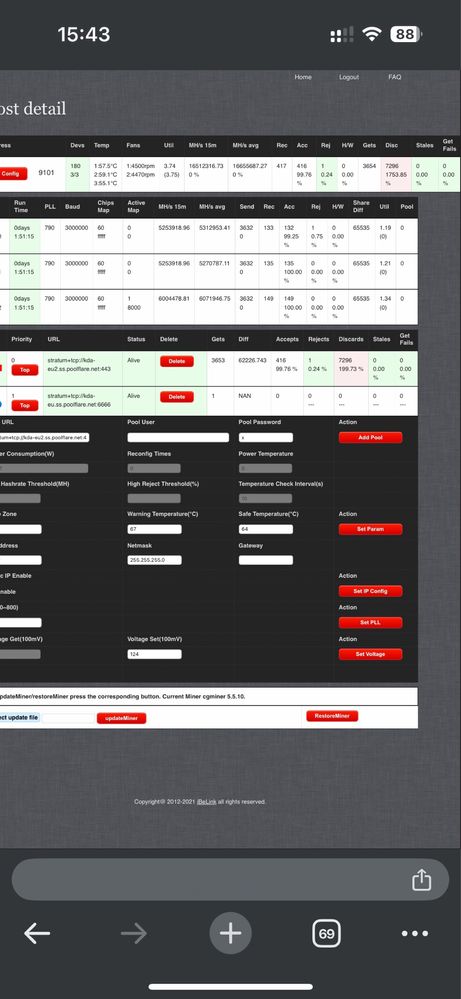The width and height of the screenshot is (461, 999).
Task: Tap the share icon in the address bar
Action: pos(422,880)
